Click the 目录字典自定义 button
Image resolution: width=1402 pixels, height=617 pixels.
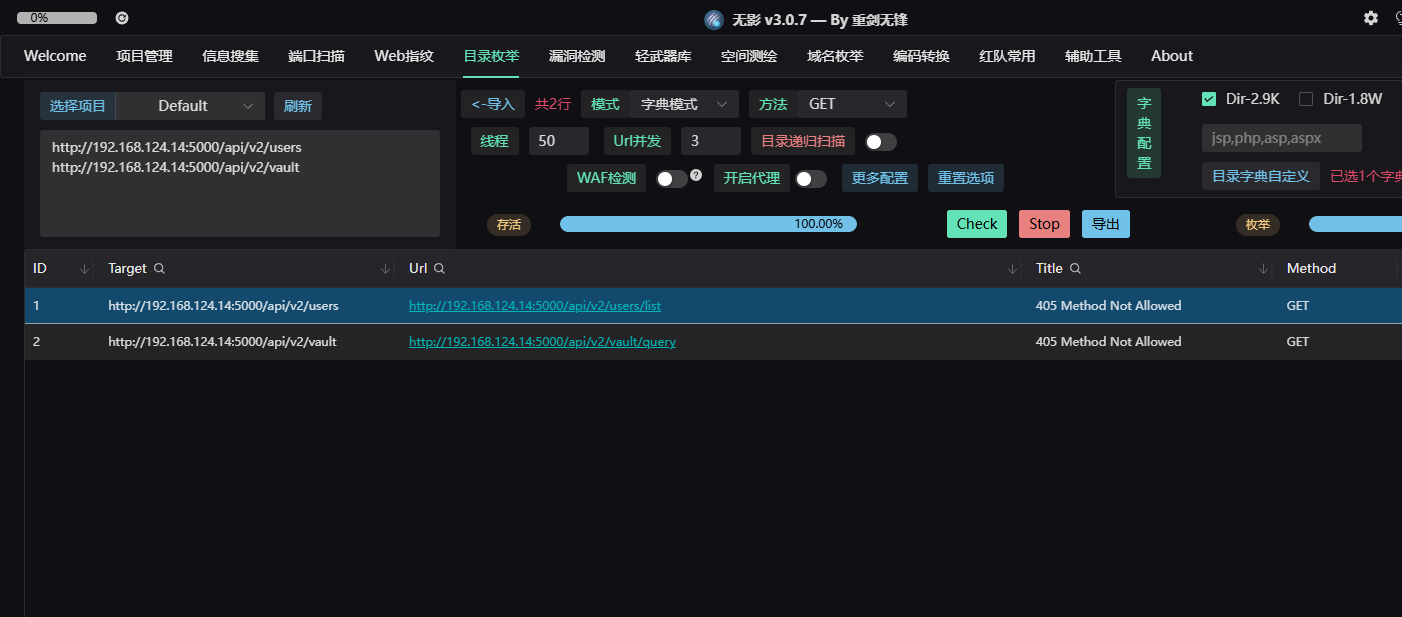point(1261,176)
